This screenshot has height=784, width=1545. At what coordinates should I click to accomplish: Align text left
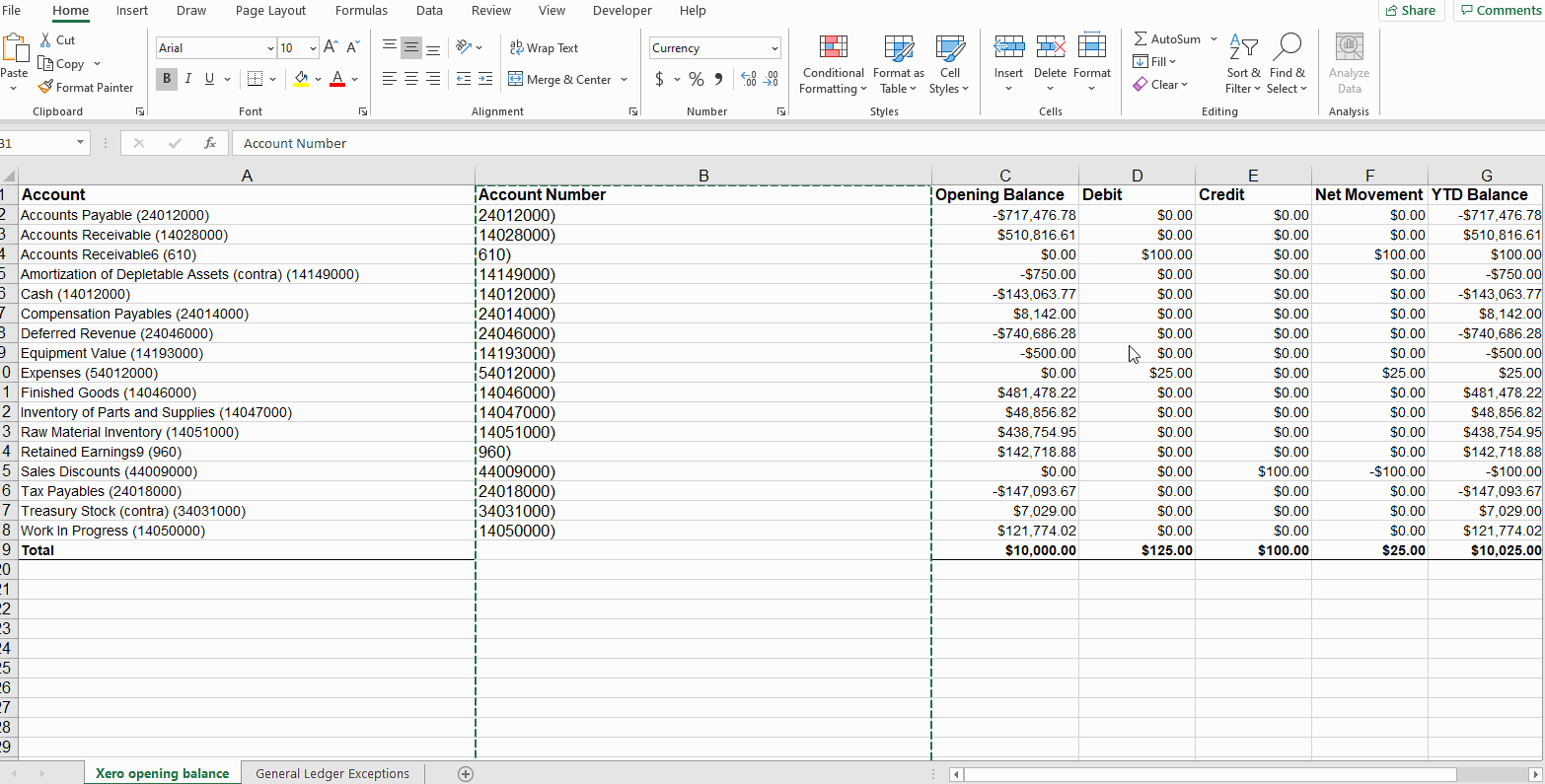pyautogui.click(x=390, y=79)
